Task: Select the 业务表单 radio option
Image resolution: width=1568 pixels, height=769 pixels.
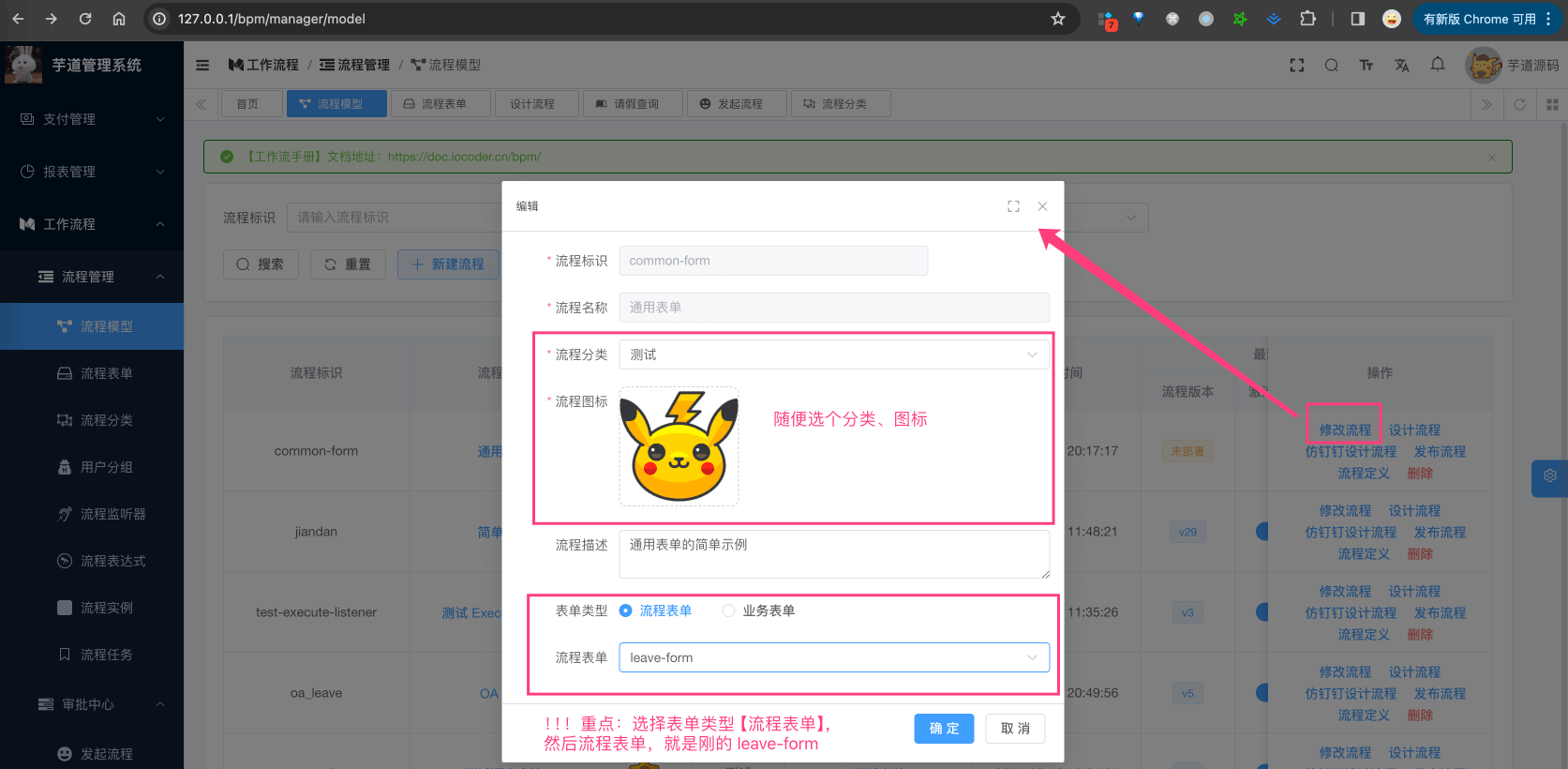Action: coord(728,611)
